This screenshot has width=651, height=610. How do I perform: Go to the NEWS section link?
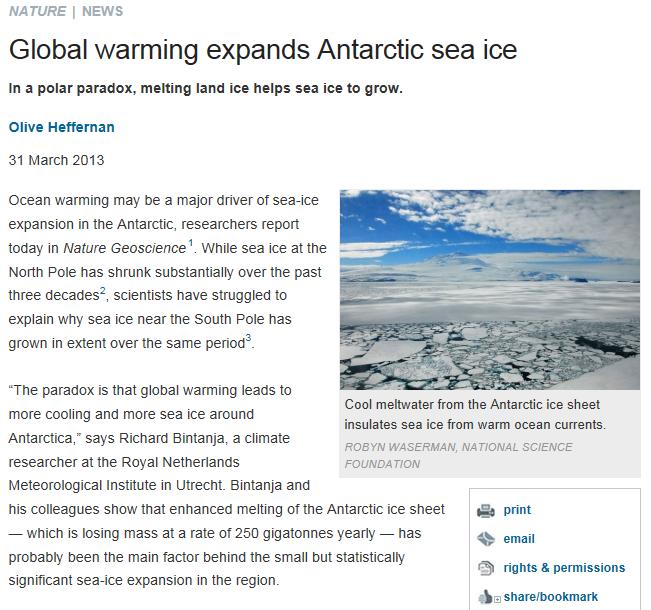click(102, 12)
